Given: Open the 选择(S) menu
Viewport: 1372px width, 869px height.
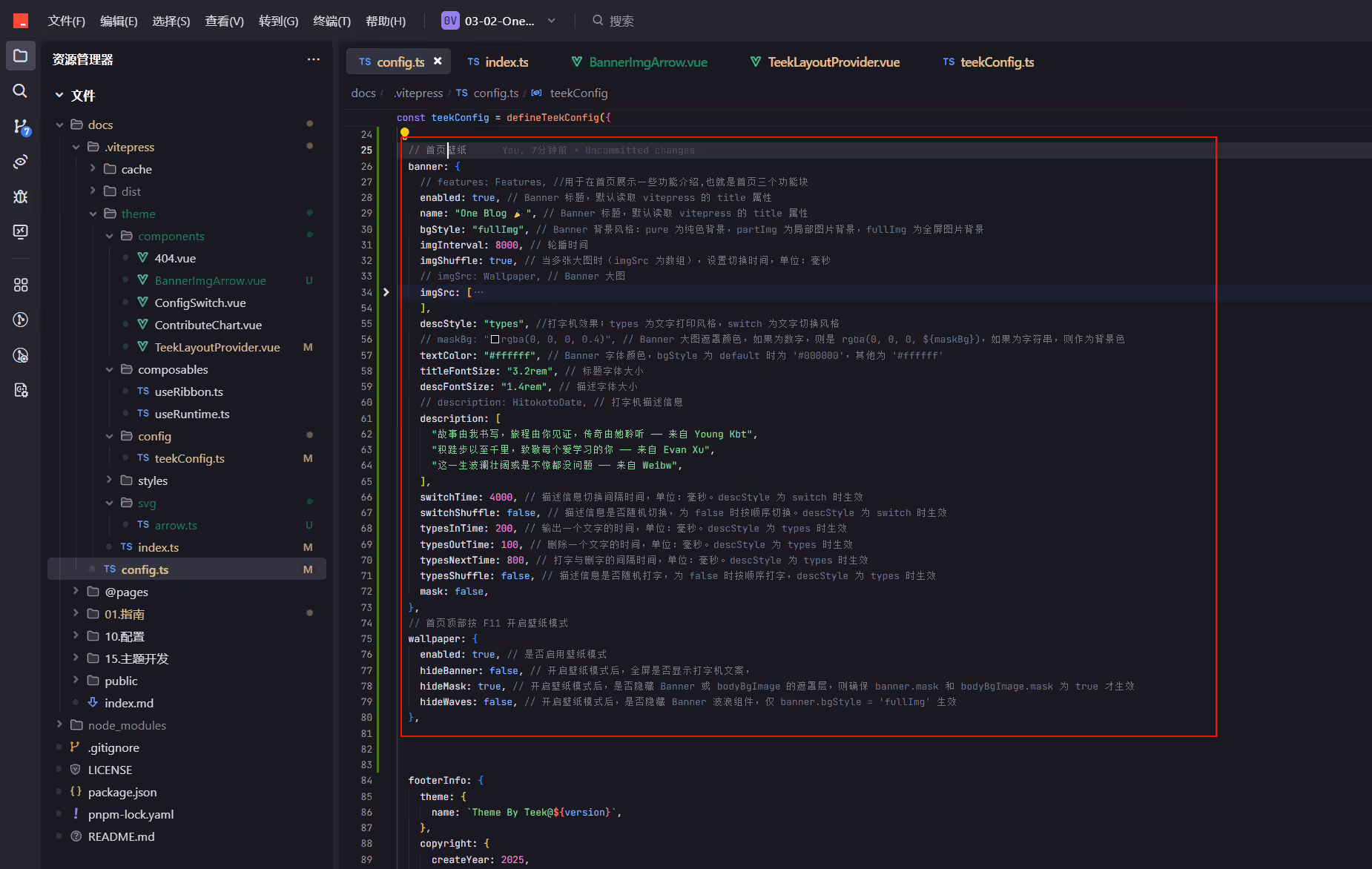Looking at the screenshot, I should (171, 21).
